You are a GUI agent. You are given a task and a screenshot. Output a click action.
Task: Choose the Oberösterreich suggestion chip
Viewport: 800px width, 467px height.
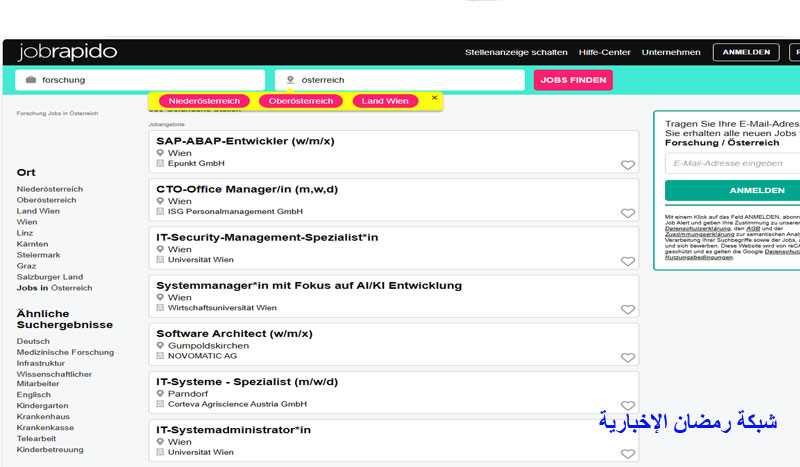pyautogui.click(x=300, y=101)
